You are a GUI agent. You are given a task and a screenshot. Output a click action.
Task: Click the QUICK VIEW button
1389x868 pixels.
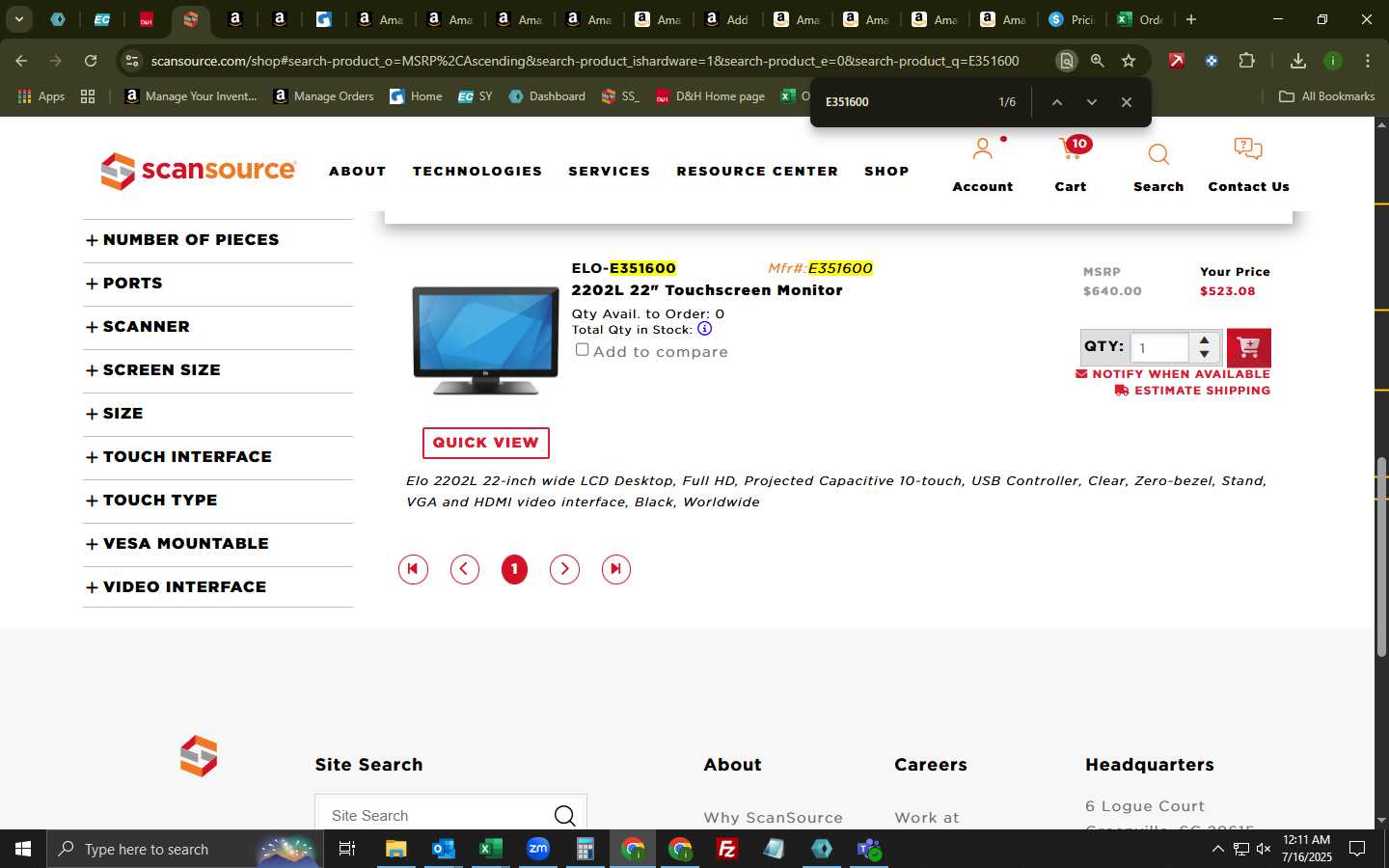pos(486,443)
